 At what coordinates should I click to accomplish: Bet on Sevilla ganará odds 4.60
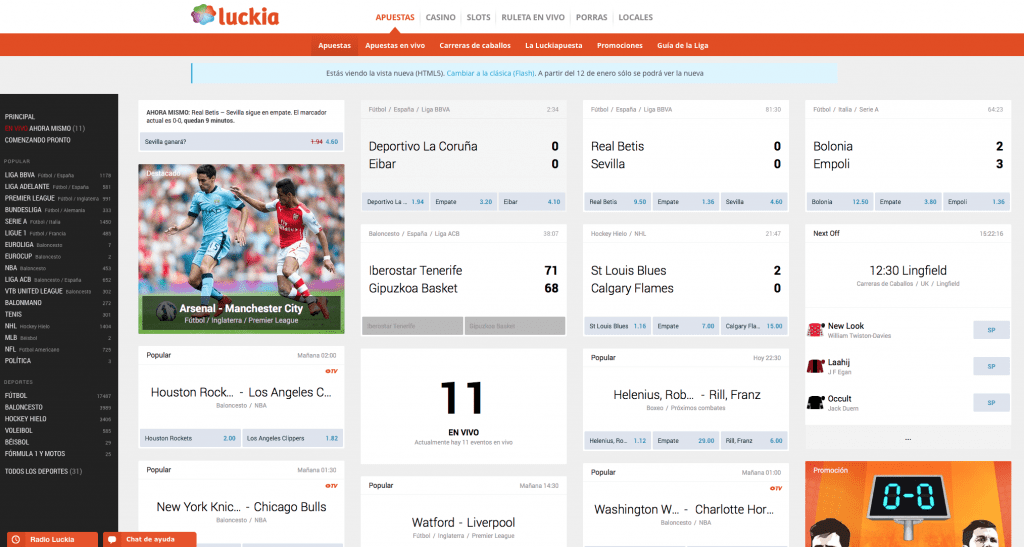tap(241, 142)
